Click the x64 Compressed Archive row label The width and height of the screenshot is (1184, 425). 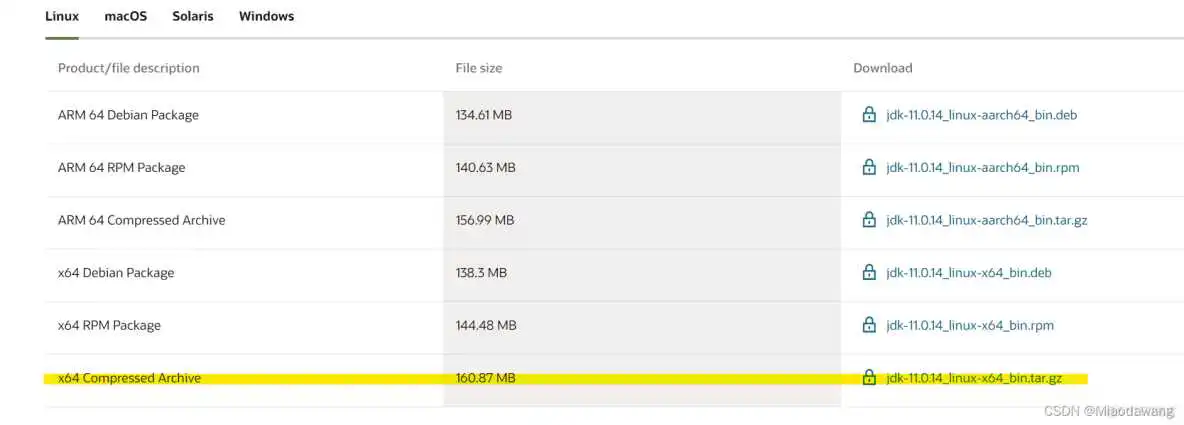[129, 378]
